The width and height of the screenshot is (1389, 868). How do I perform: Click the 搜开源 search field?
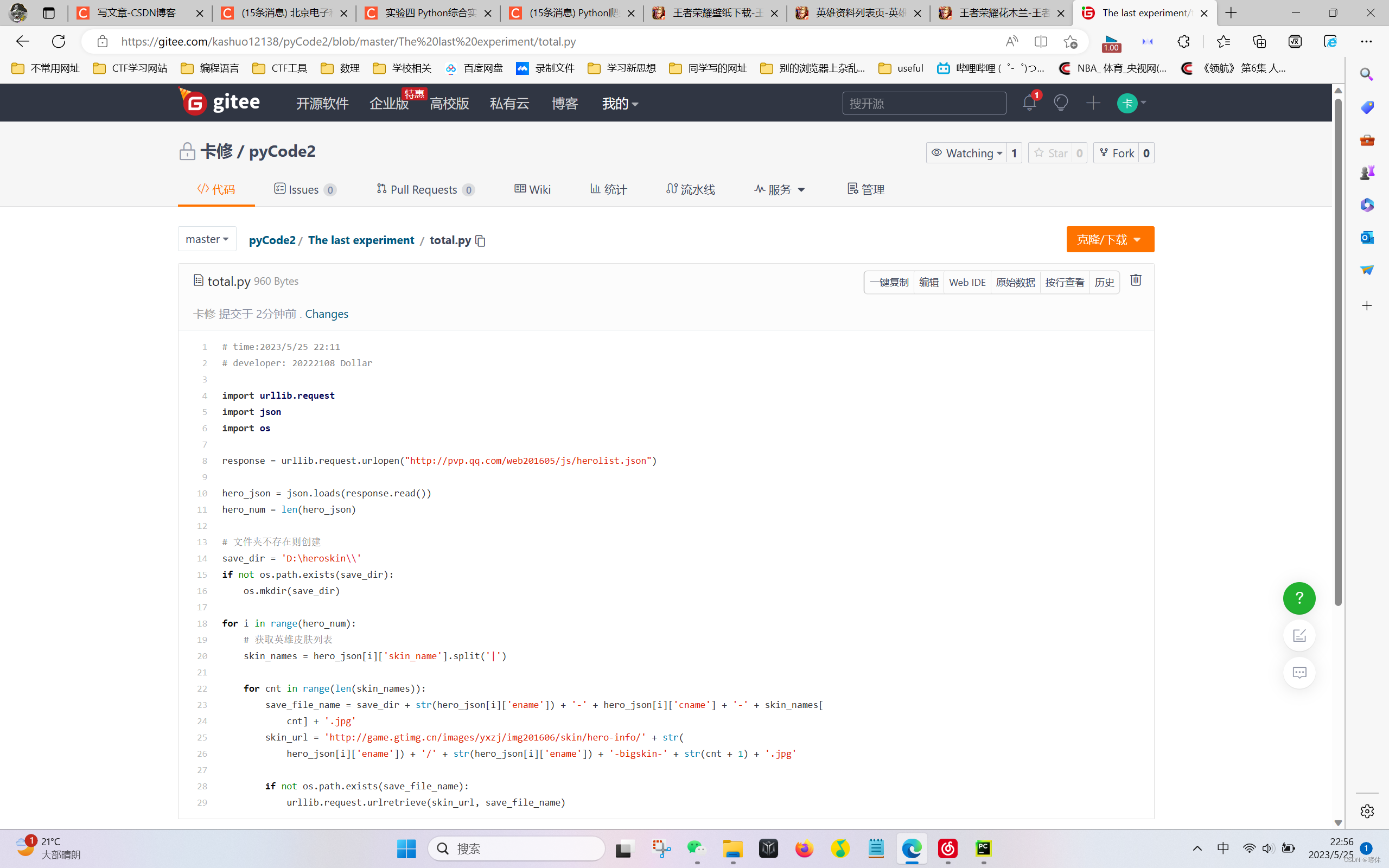923,103
